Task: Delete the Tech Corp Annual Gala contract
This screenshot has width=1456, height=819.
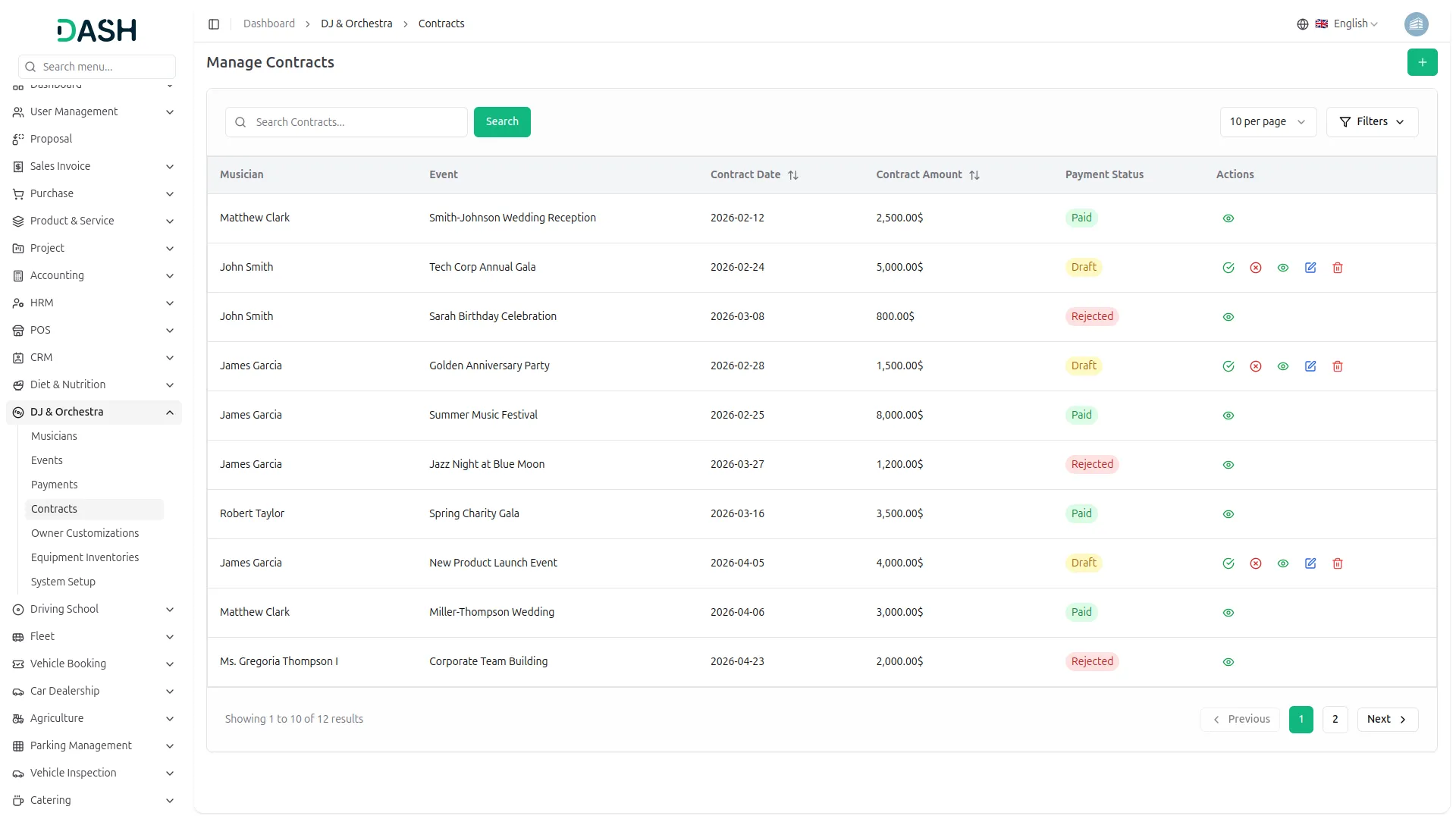Action: coord(1338,268)
